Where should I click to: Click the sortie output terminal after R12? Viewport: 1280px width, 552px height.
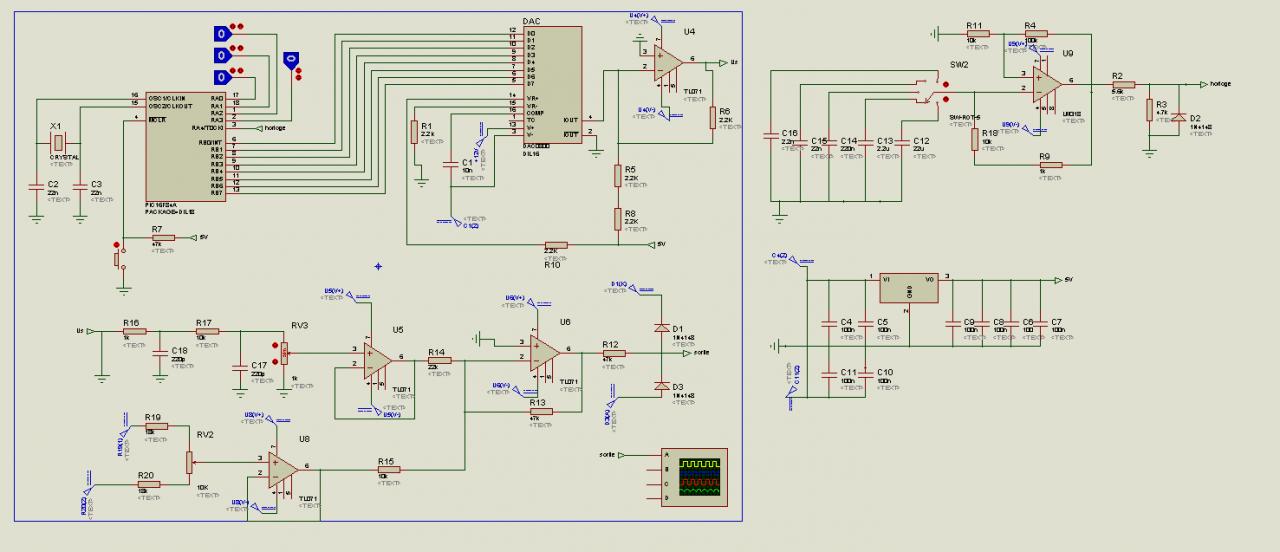tap(696, 353)
